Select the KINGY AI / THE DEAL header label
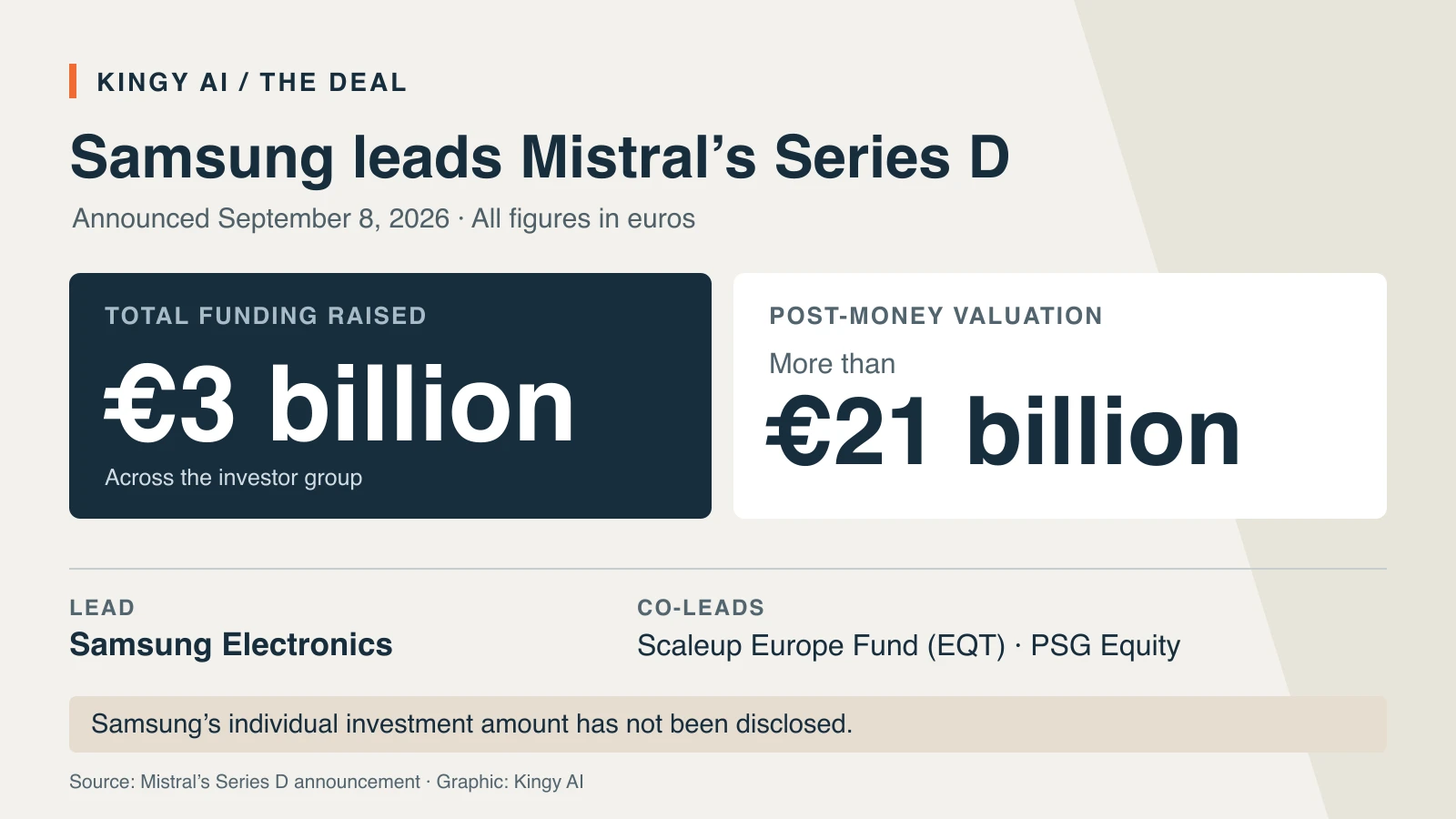 (252, 82)
